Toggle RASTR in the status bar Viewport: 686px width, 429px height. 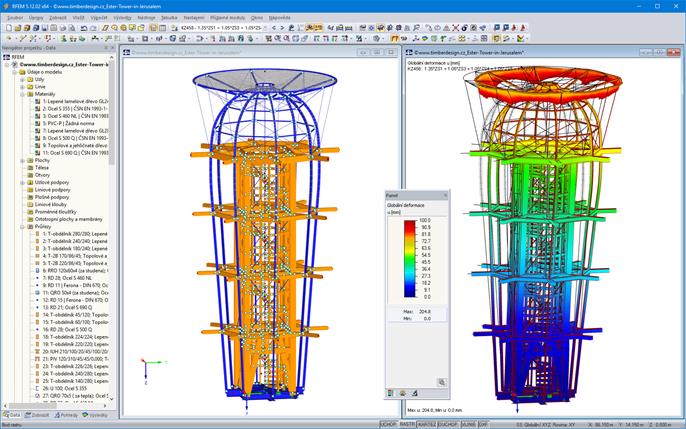(x=407, y=424)
